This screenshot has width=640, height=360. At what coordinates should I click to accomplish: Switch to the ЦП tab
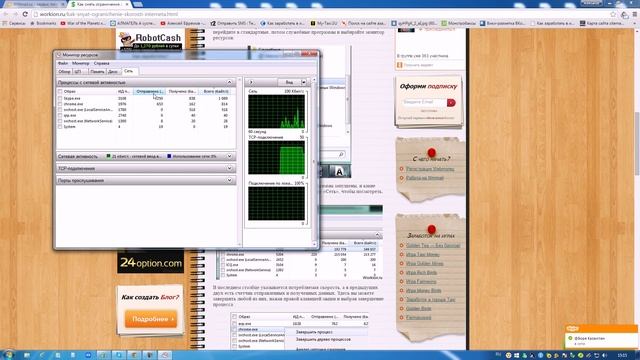coord(79,71)
